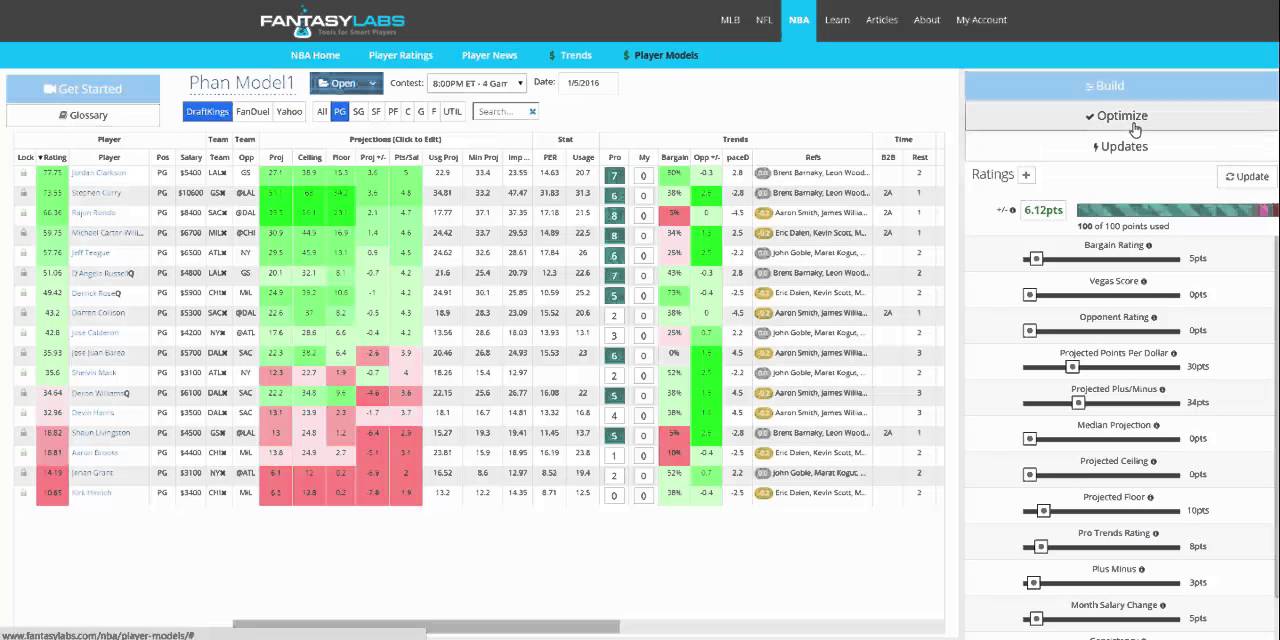The image size is (1280, 640).
Task: Expand the Contest selection dropdown
Action: (477, 83)
